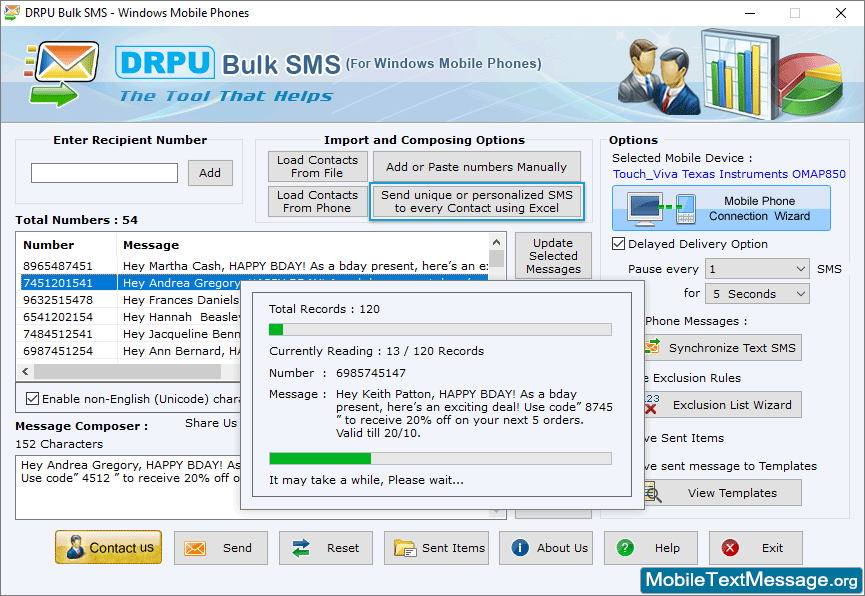Image resolution: width=865 pixels, height=596 pixels.
Task: Click the About Us info icon
Action: tap(520, 547)
